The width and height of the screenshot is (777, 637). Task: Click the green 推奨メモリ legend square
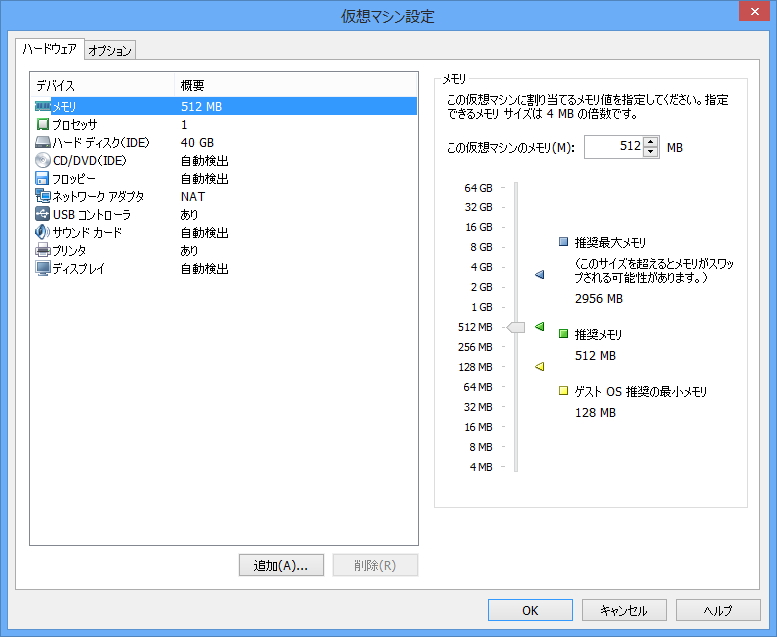point(563,334)
